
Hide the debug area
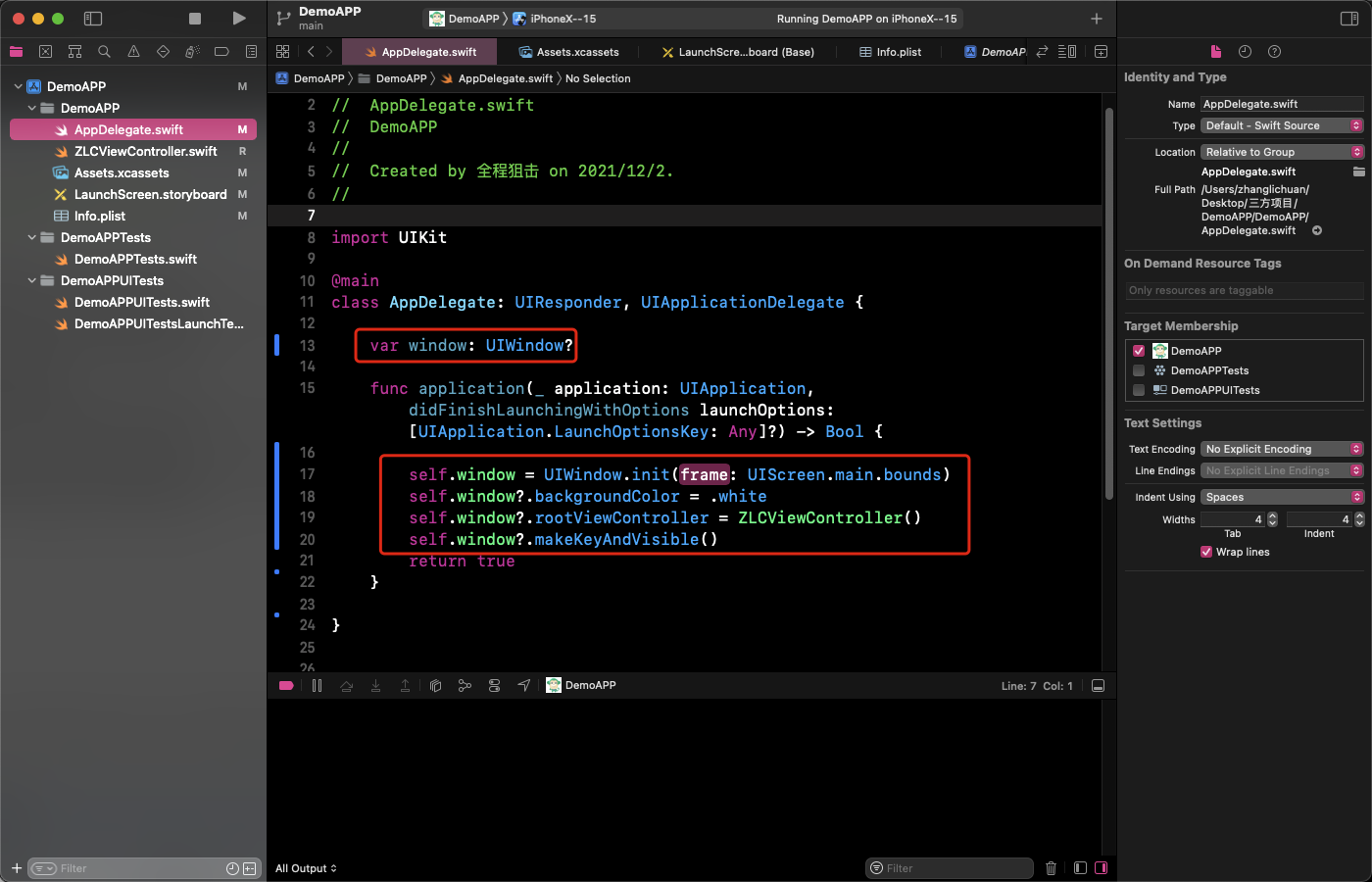(x=1098, y=685)
